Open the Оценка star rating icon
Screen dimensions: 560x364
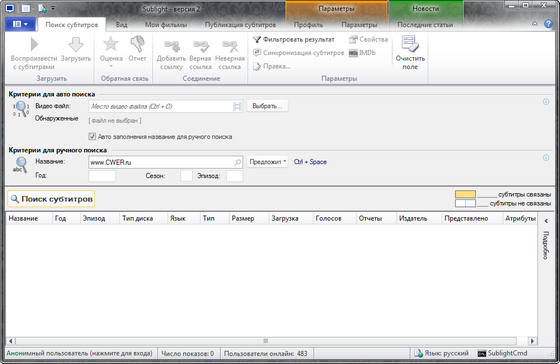[111, 44]
